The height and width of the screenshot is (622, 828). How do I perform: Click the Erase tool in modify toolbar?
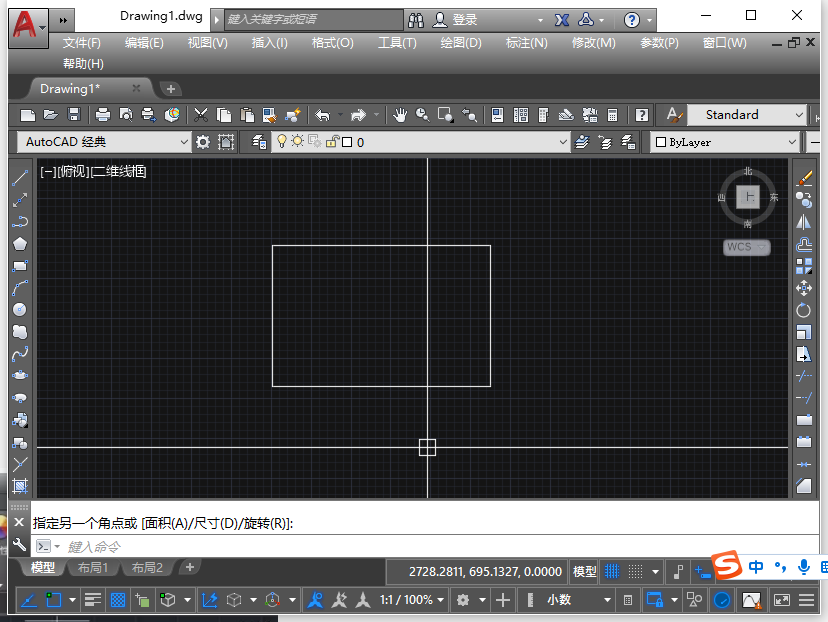tap(804, 178)
